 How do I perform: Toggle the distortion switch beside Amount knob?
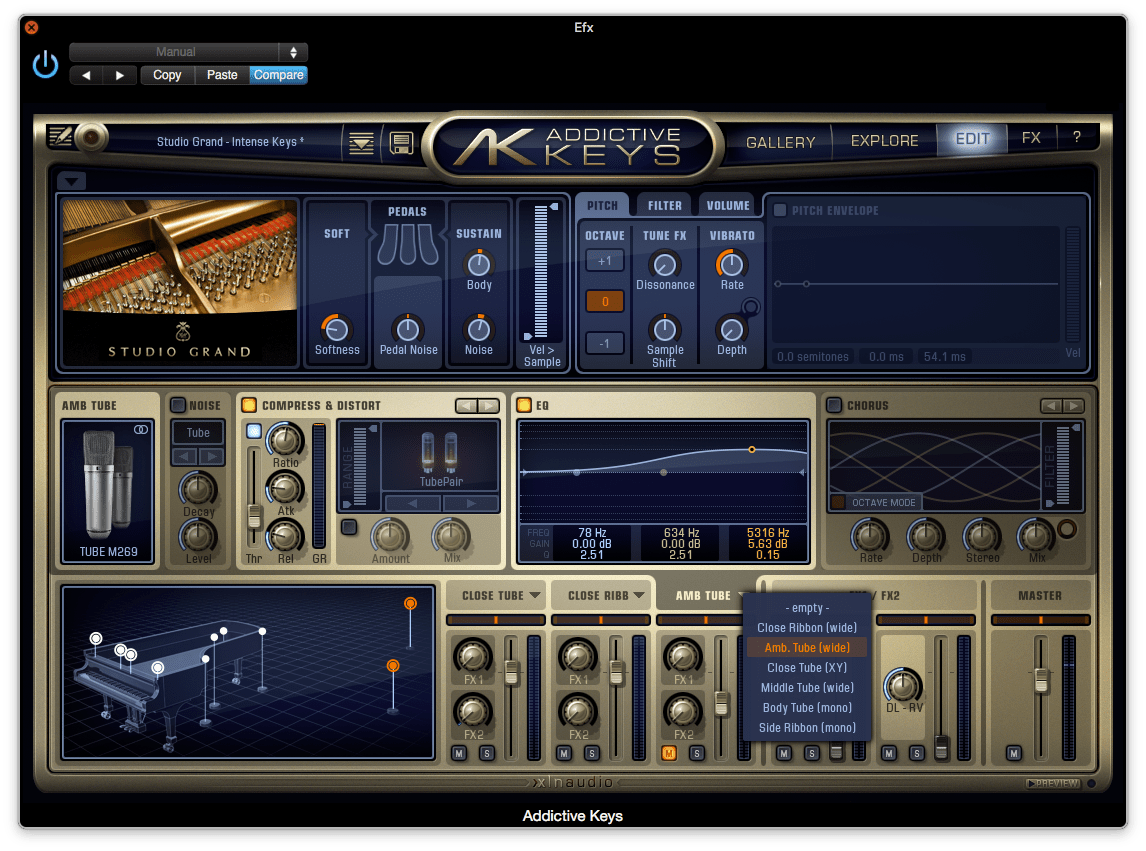coord(349,526)
